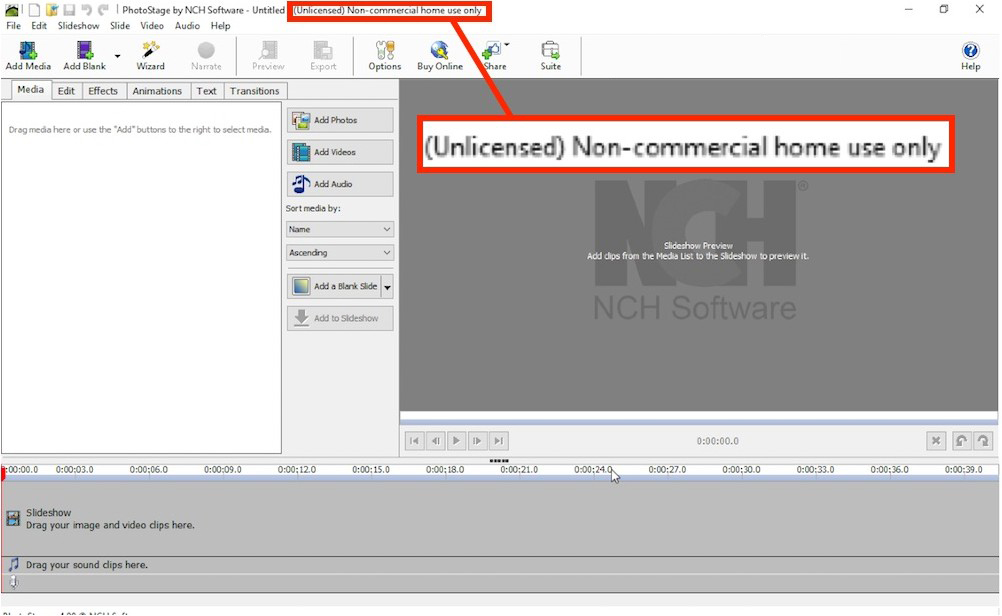Play the slideshow preview
This screenshot has height=616, width=1002.
(x=456, y=440)
